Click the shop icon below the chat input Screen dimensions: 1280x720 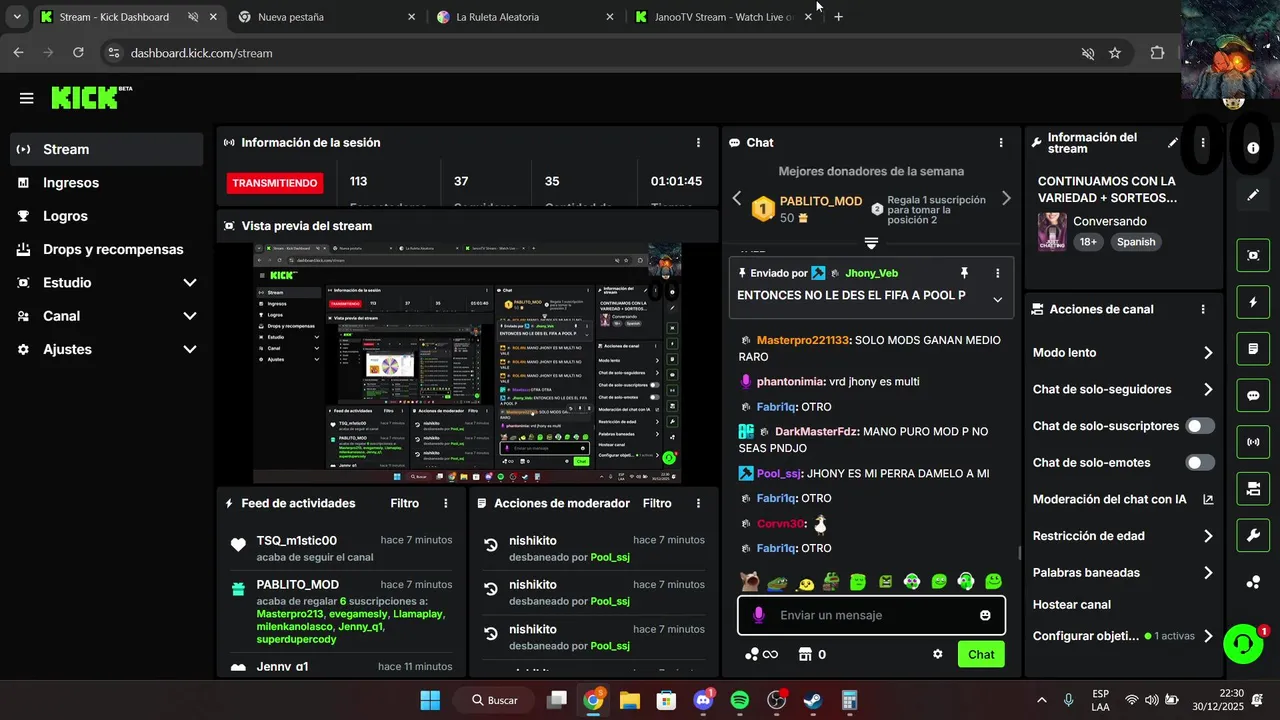(805, 654)
